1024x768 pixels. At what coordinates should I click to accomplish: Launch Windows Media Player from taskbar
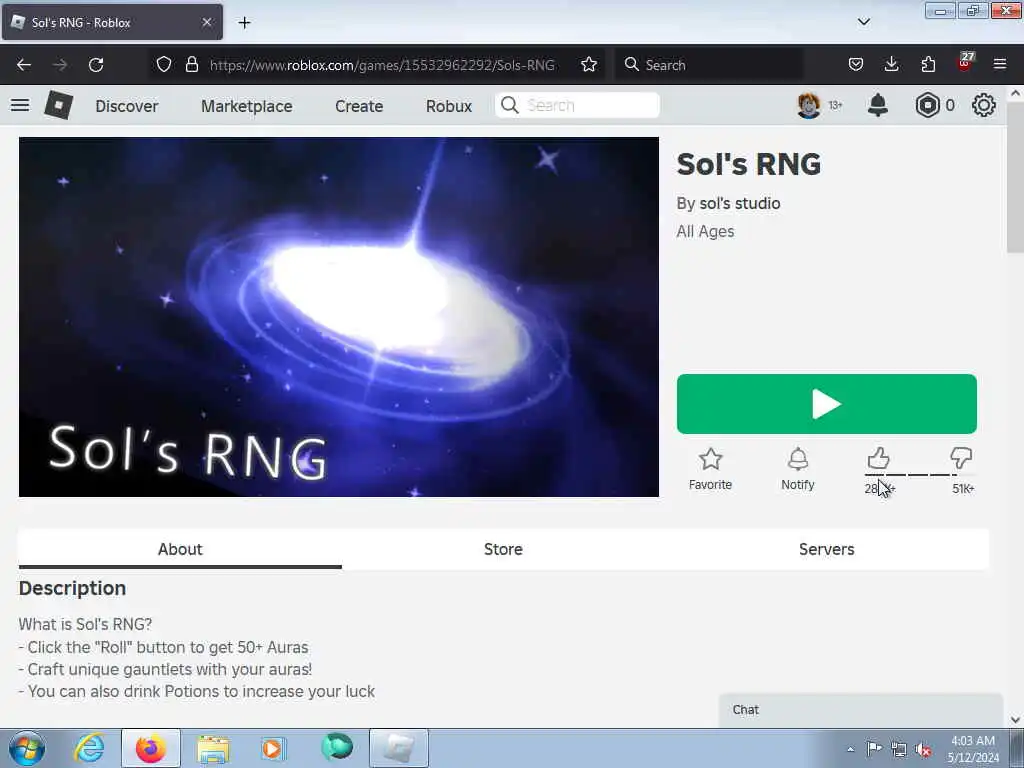click(274, 748)
